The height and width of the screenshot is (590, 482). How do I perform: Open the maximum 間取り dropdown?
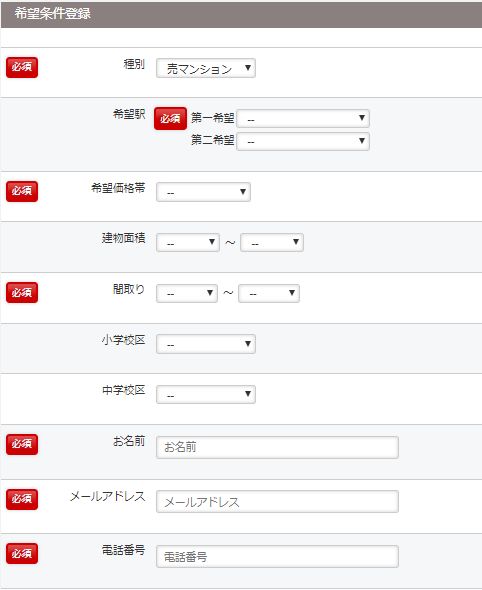(x=269, y=293)
